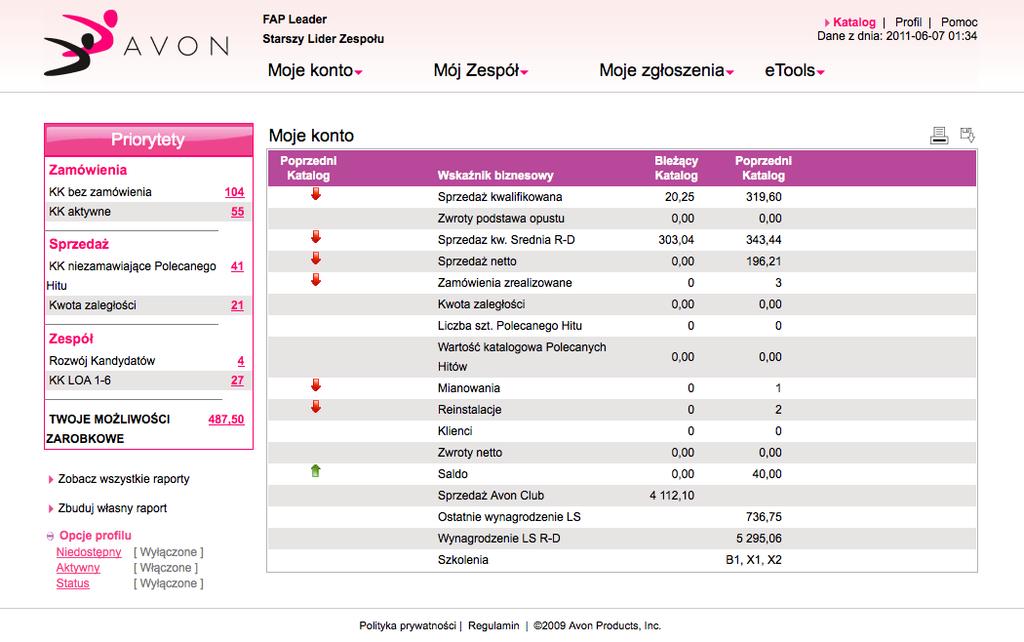Go to Profil page
This screenshot has width=1024, height=642.
(908, 22)
